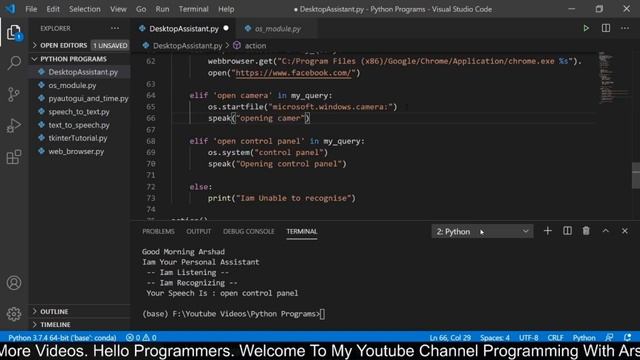Image resolution: width=640 pixels, height=360 pixels.
Task: Open Explorer panel More Actions ellipsis
Action: pos(115,28)
